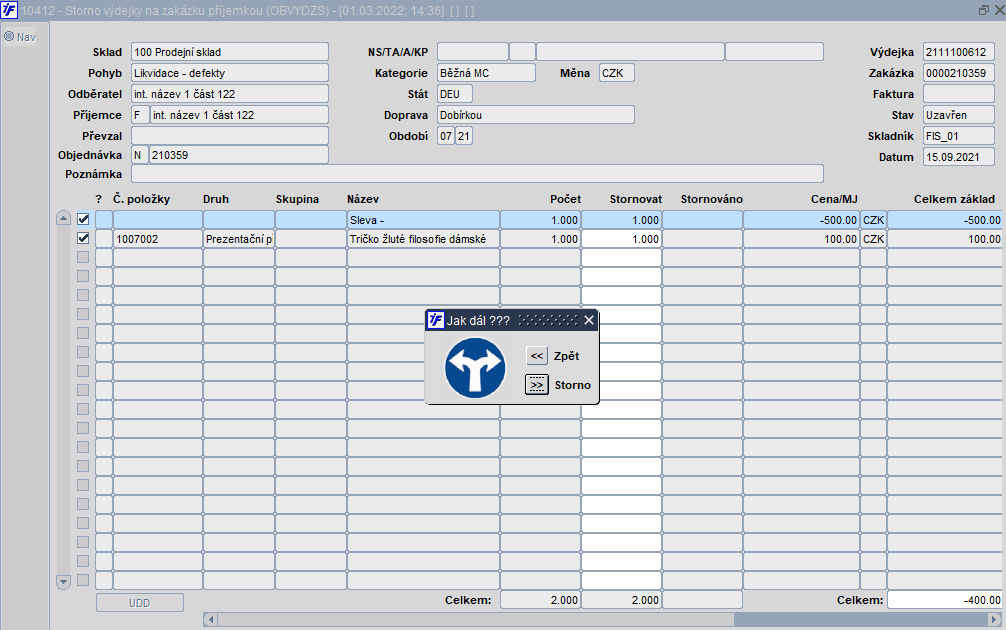Restore the window using the title bar icon

click(984, 10)
